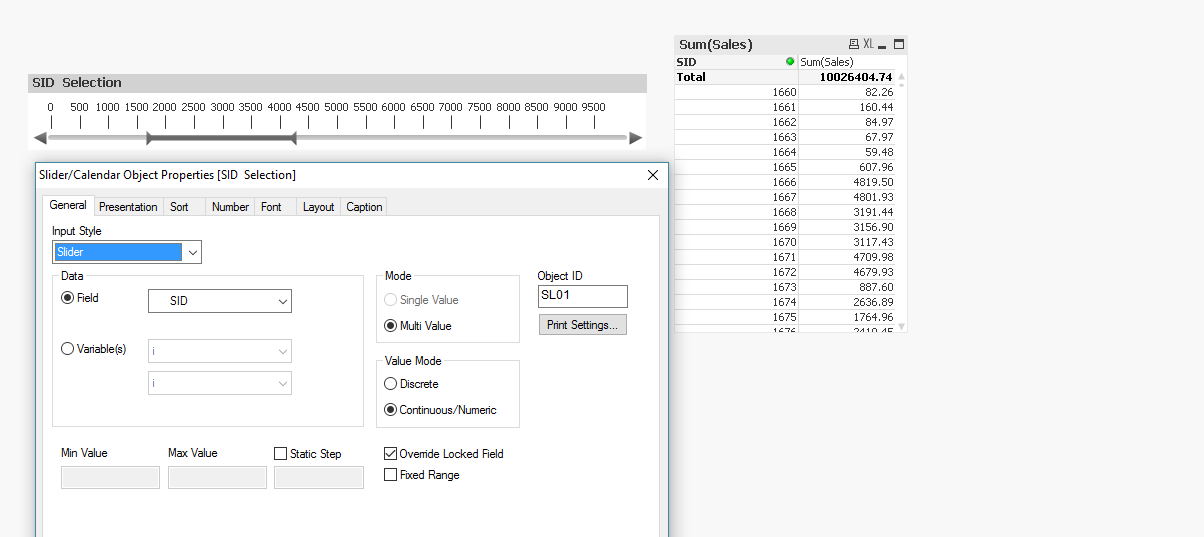Switch to the Presentation tab
This screenshot has height=537, width=1204.
tap(128, 207)
